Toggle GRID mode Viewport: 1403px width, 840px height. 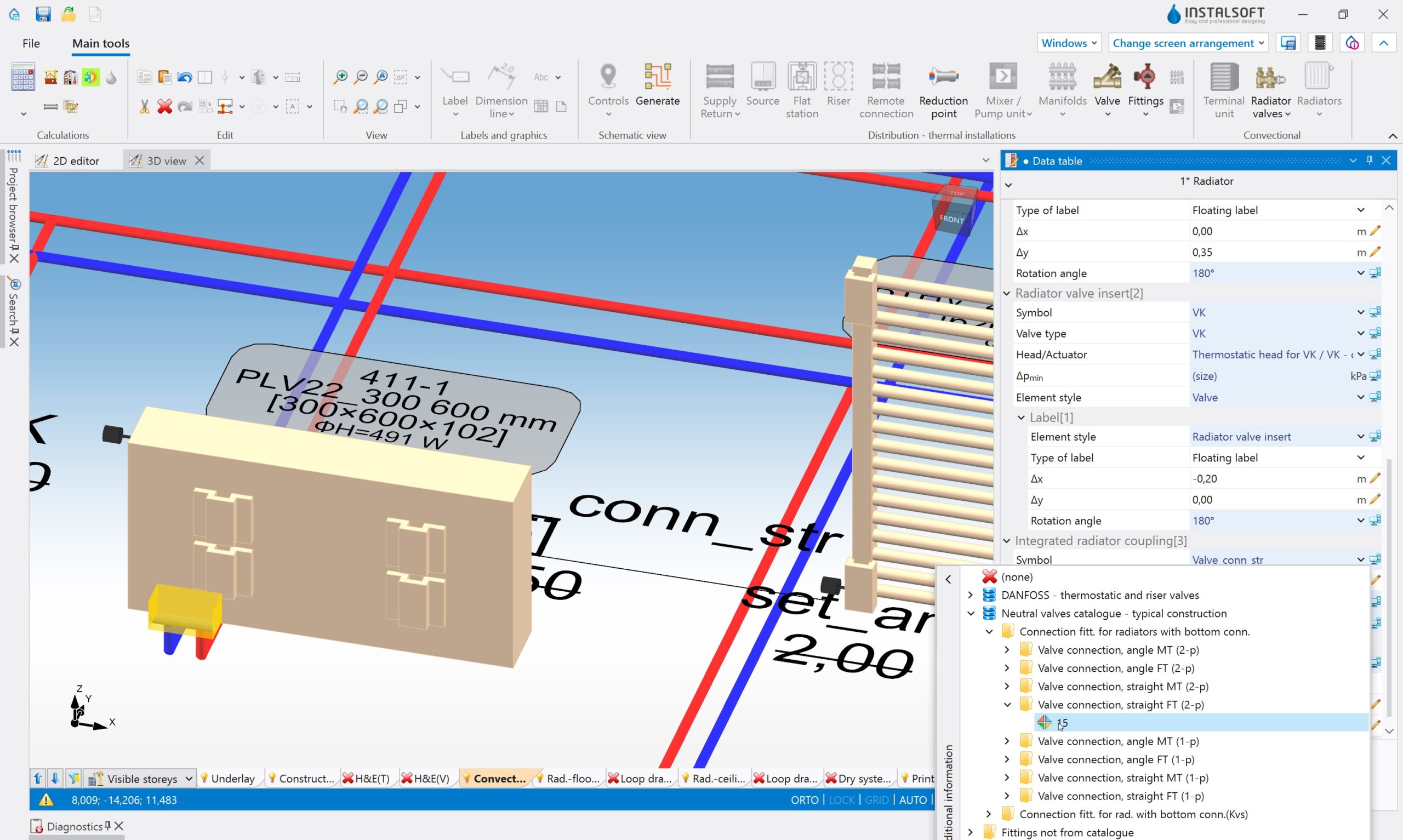(x=877, y=800)
